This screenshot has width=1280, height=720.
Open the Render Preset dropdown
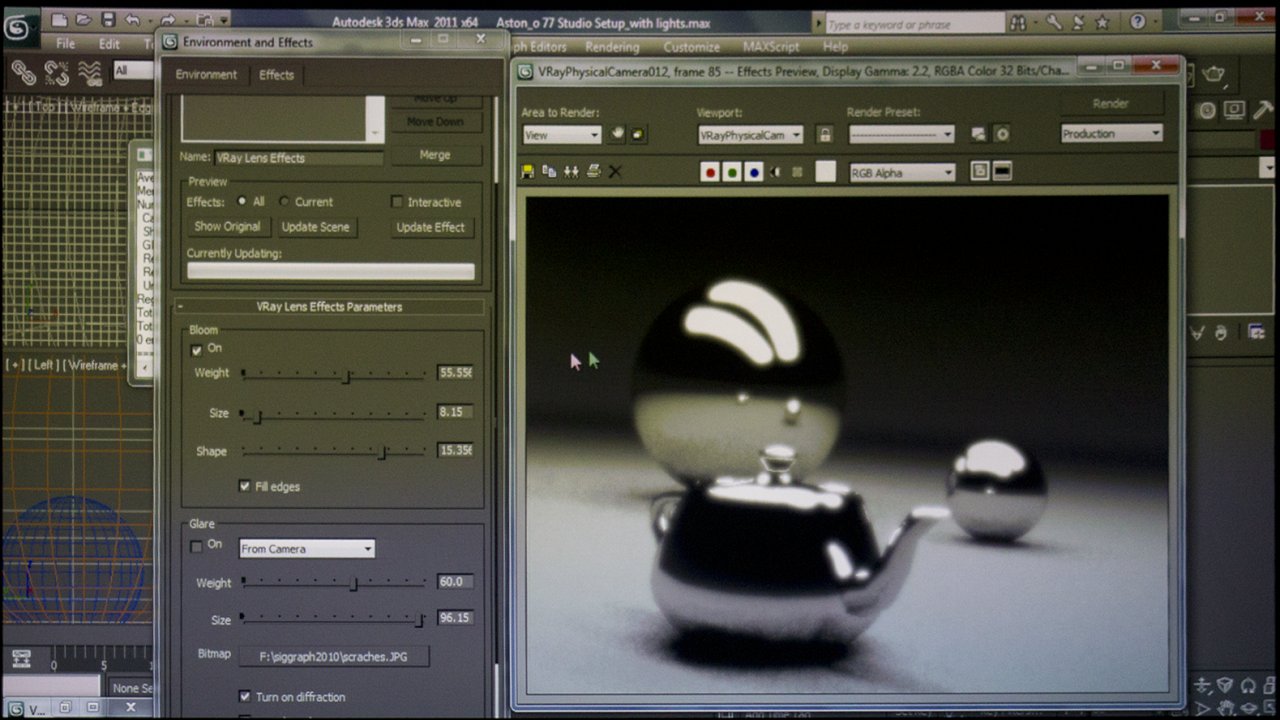[902, 134]
